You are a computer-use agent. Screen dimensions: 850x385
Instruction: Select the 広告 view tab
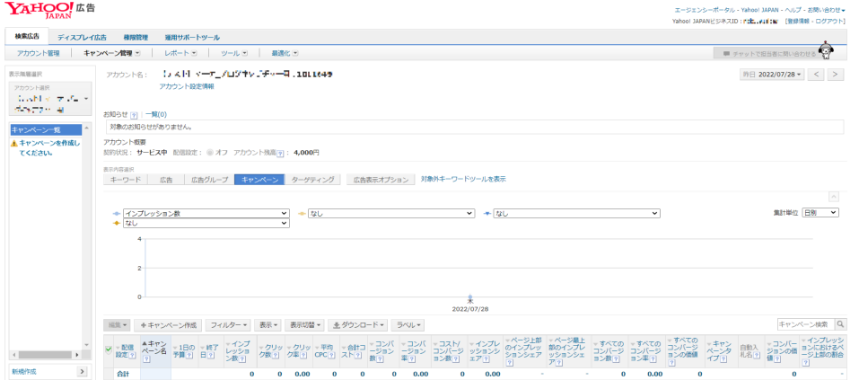[x=166, y=179]
